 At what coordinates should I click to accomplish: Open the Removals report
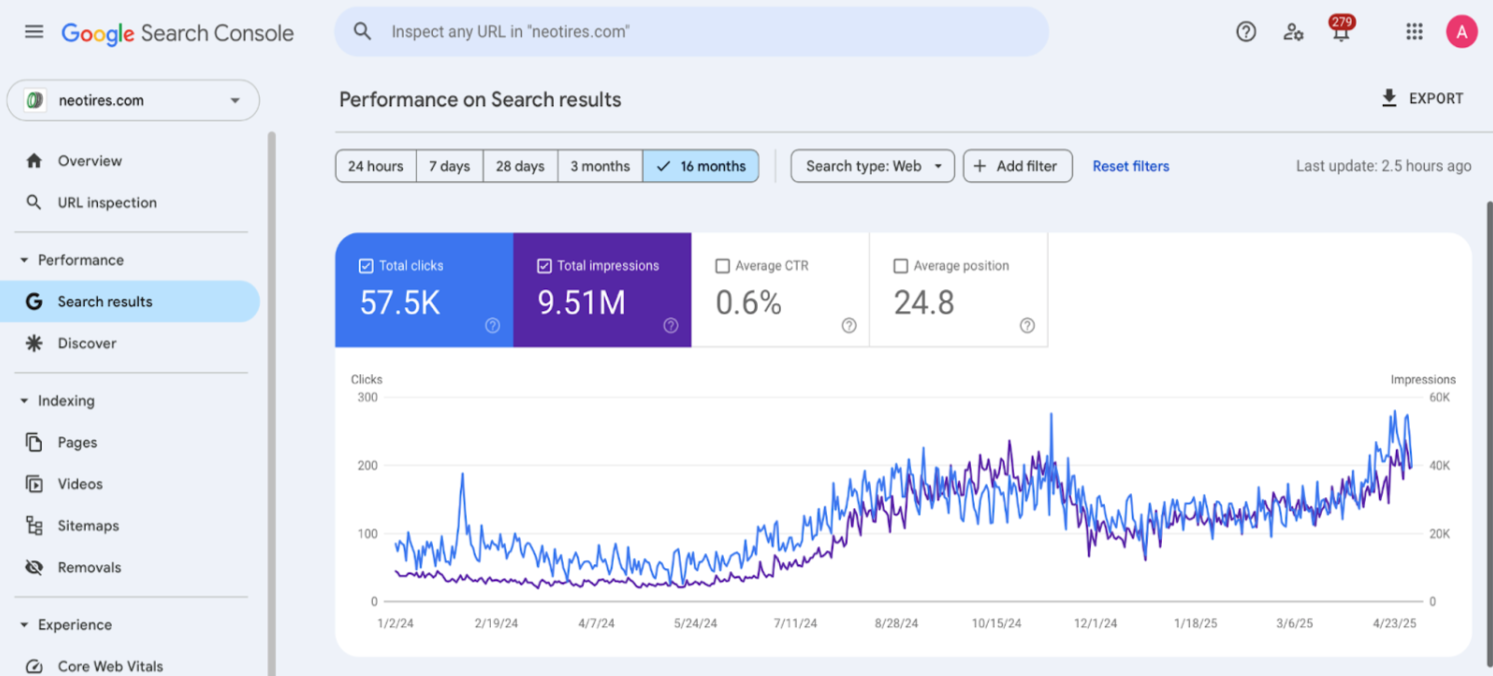point(88,567)
